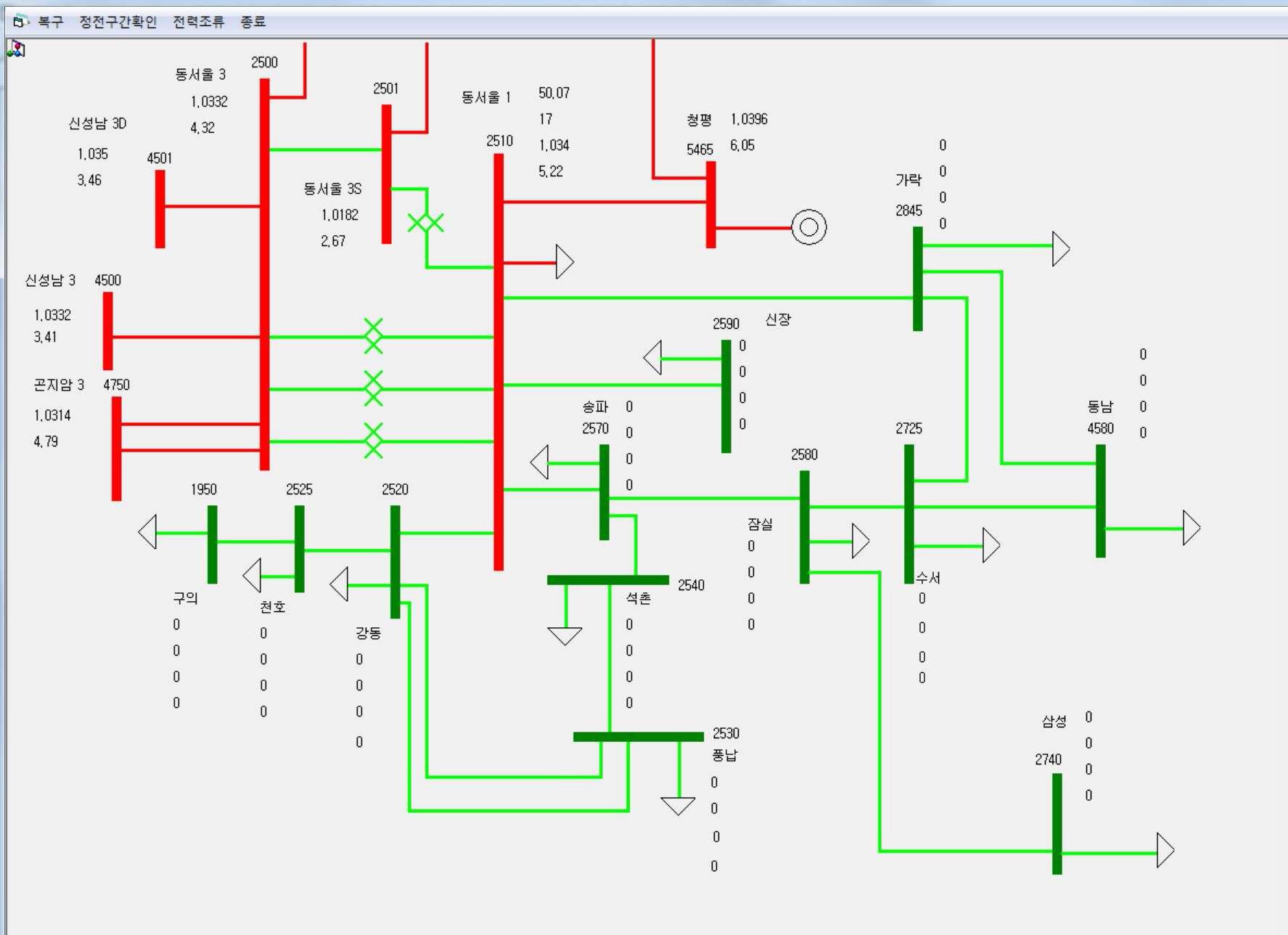
Task: Click the voltage value 1,0182
Action: click(x=340, y=215)
